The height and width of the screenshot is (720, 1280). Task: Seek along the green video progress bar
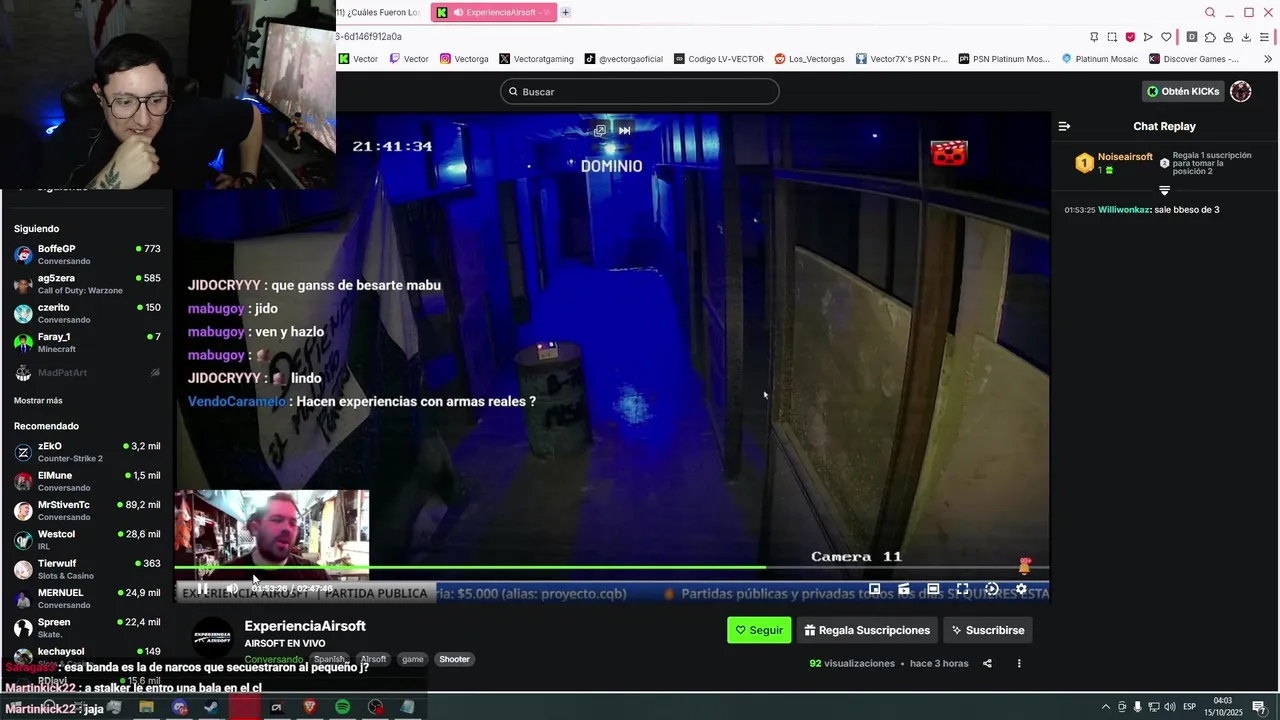tap(611, 568)
